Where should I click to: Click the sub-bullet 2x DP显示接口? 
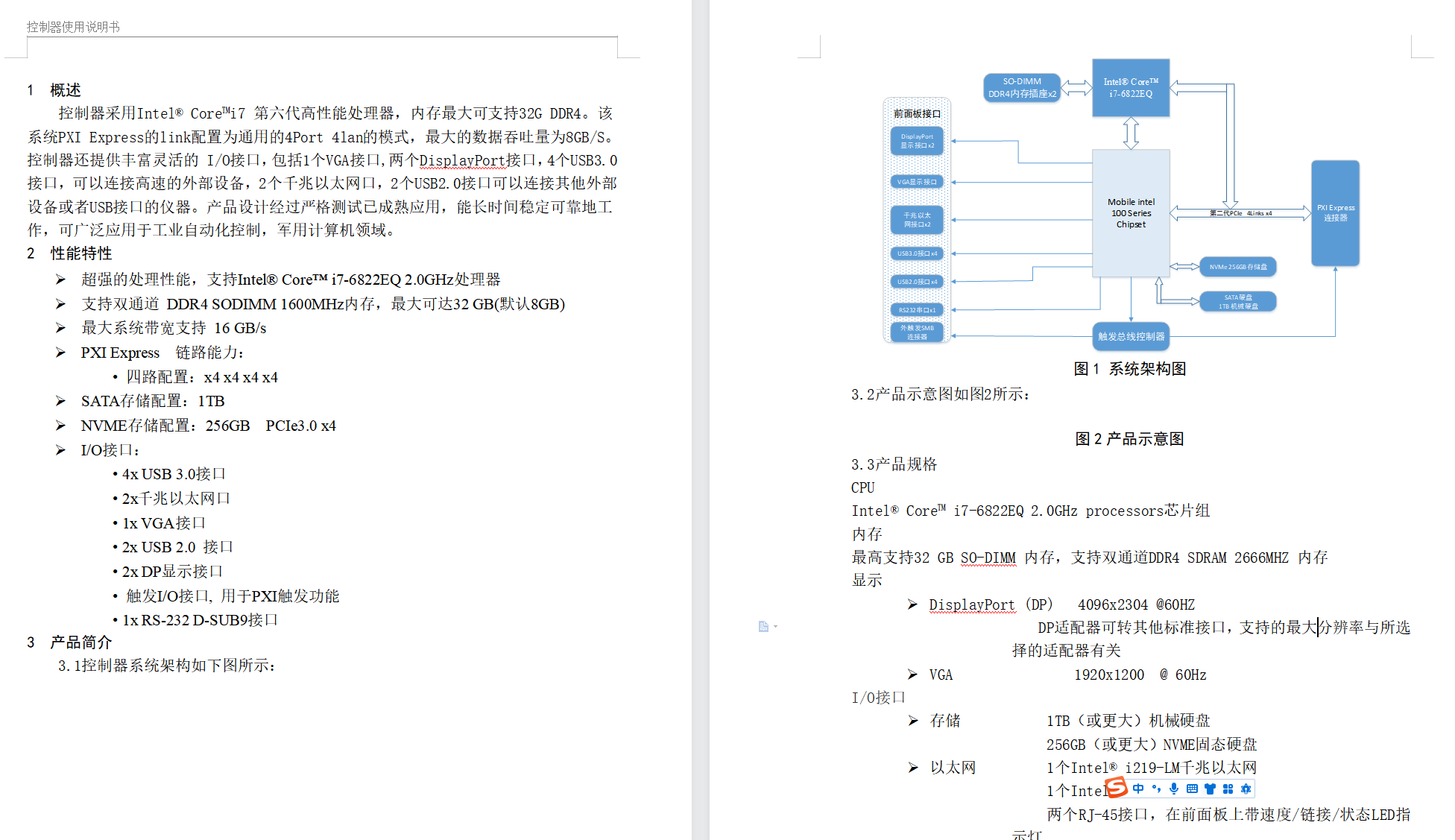(172, 572)
